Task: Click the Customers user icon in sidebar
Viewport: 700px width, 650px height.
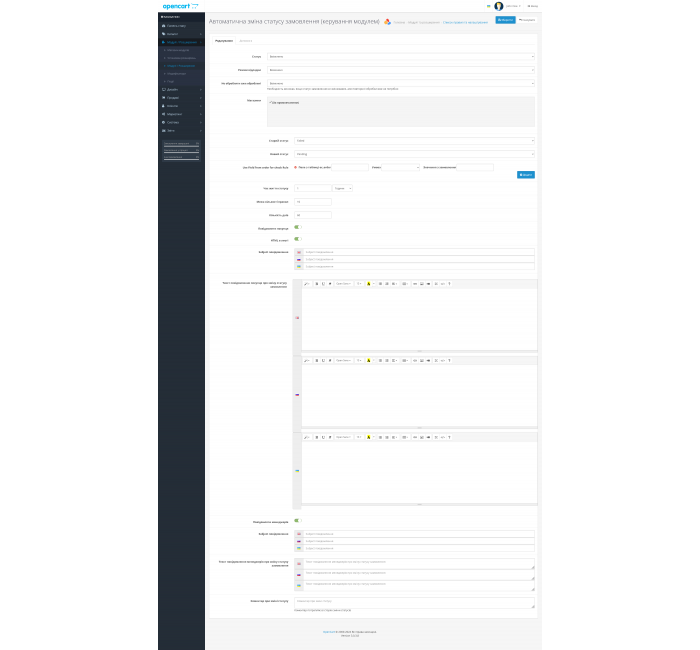Action: pos(163,106)
